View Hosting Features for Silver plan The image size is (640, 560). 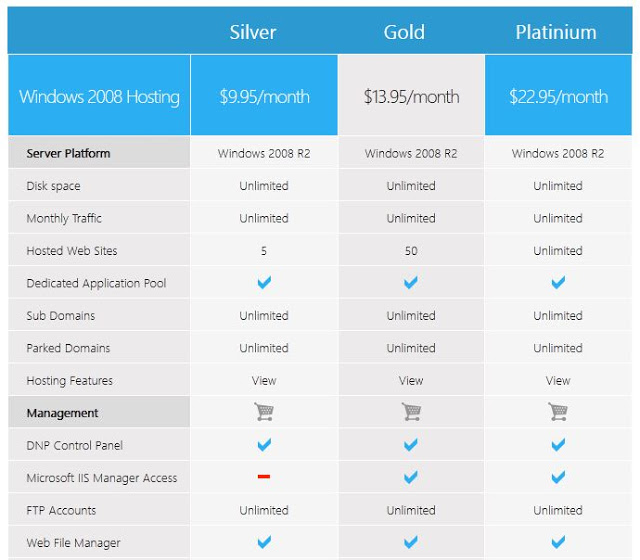pos(264,380)
